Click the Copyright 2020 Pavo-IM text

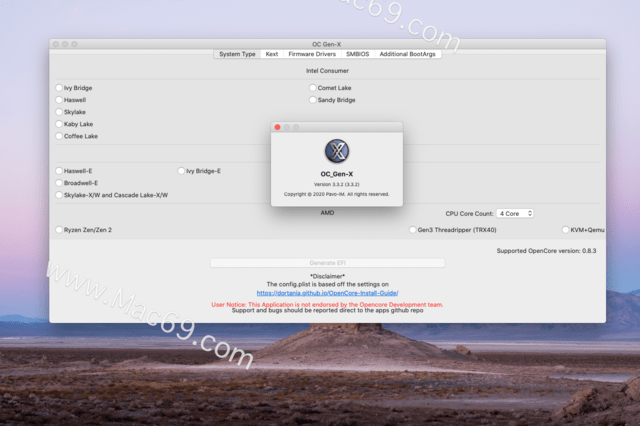click(337, 194)
